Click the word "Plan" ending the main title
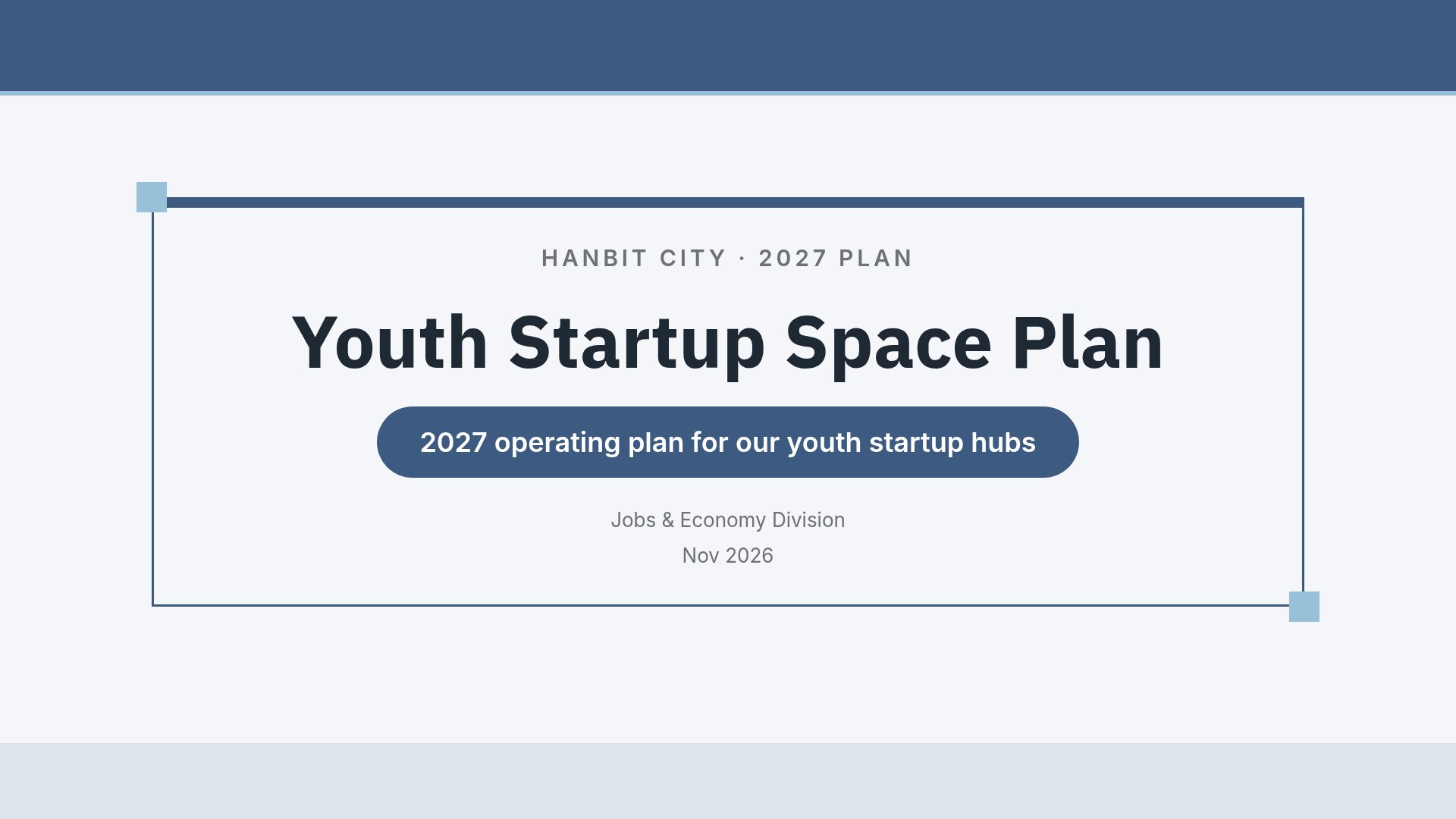Image resolution: width=1456 pixels, height=819 pixels. point(1087,343)
